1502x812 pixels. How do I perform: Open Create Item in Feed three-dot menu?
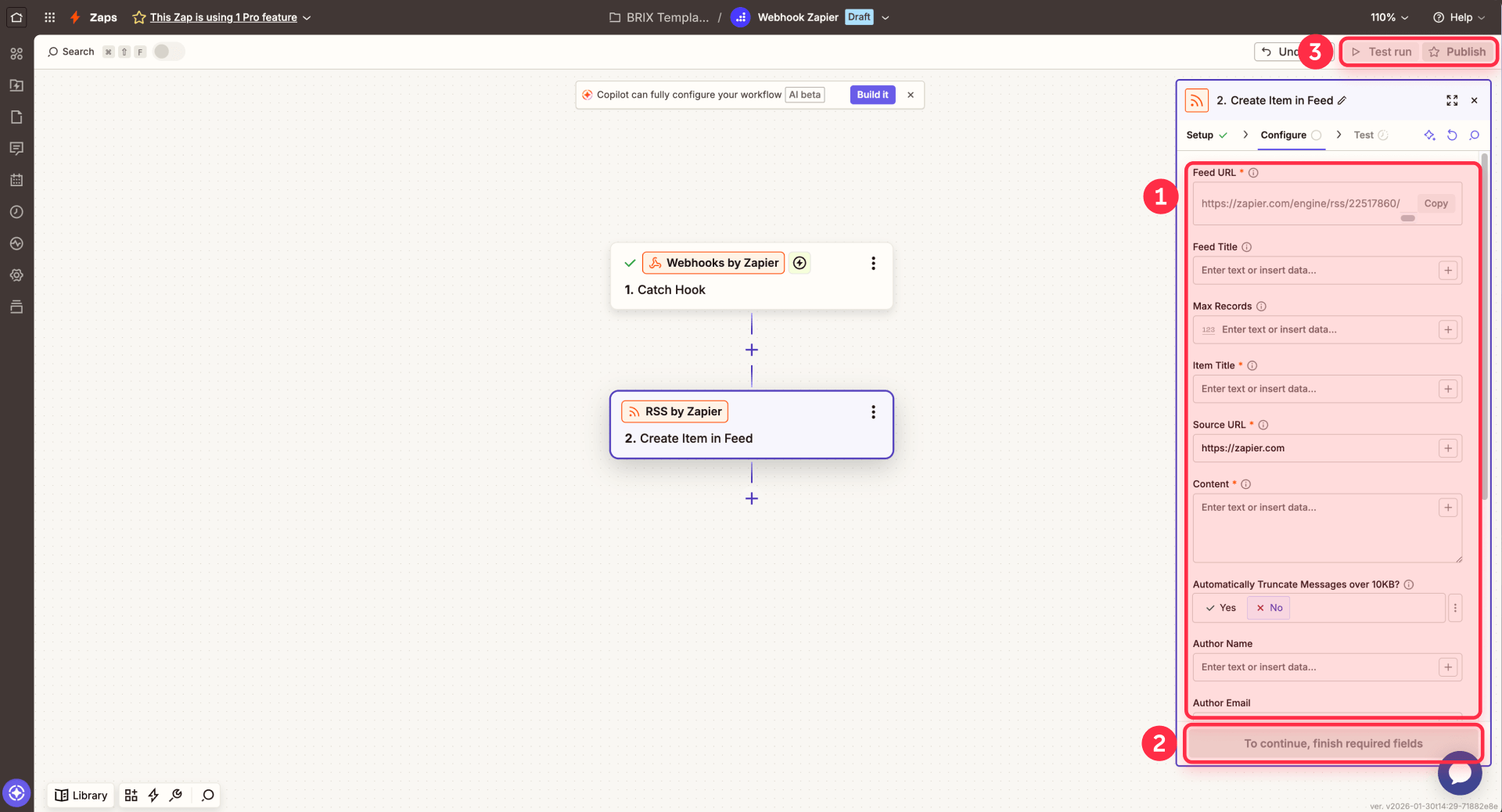click(x=873, y=412)
